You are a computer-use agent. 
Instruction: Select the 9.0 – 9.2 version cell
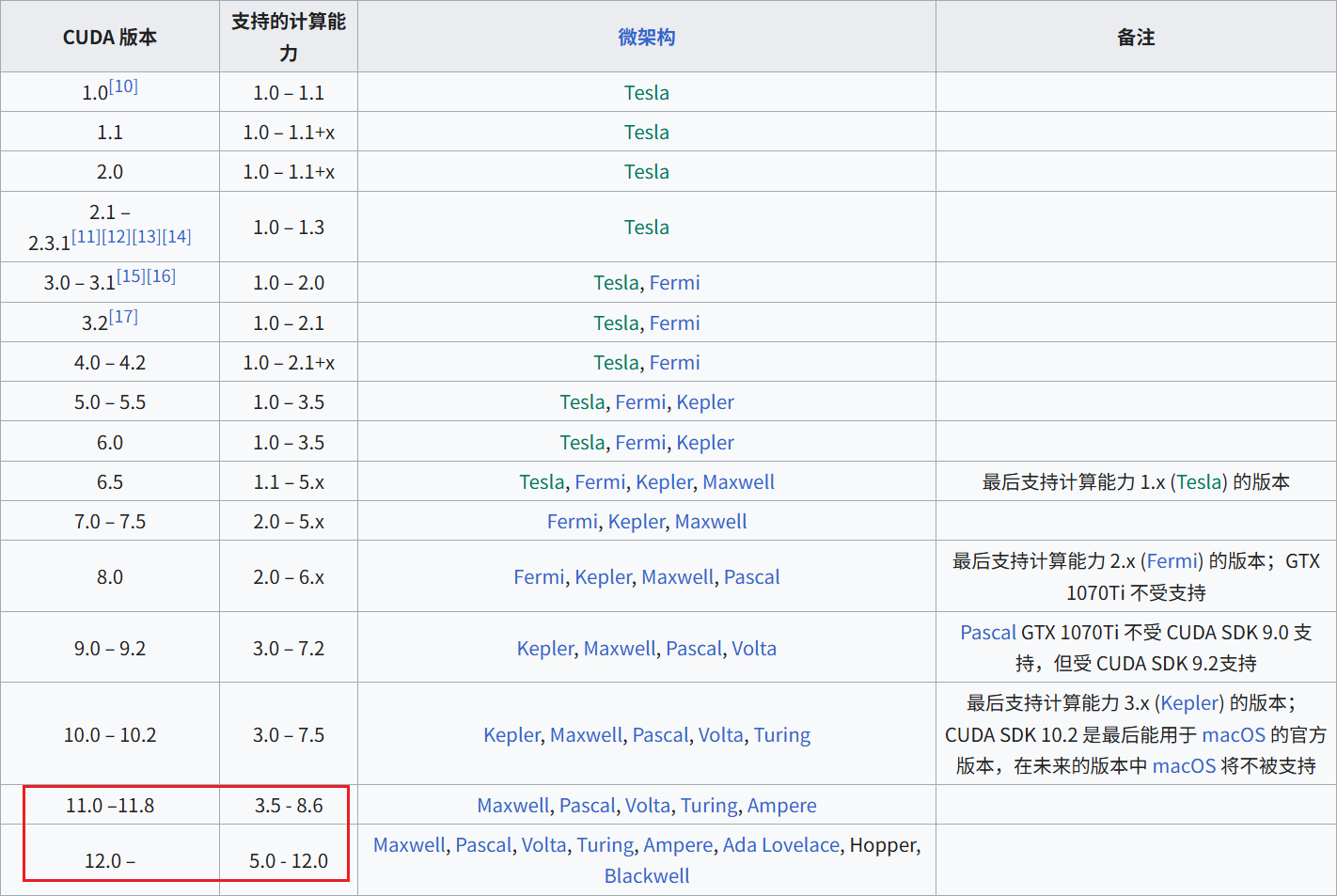pyautogui.click(x=110, y=648)
